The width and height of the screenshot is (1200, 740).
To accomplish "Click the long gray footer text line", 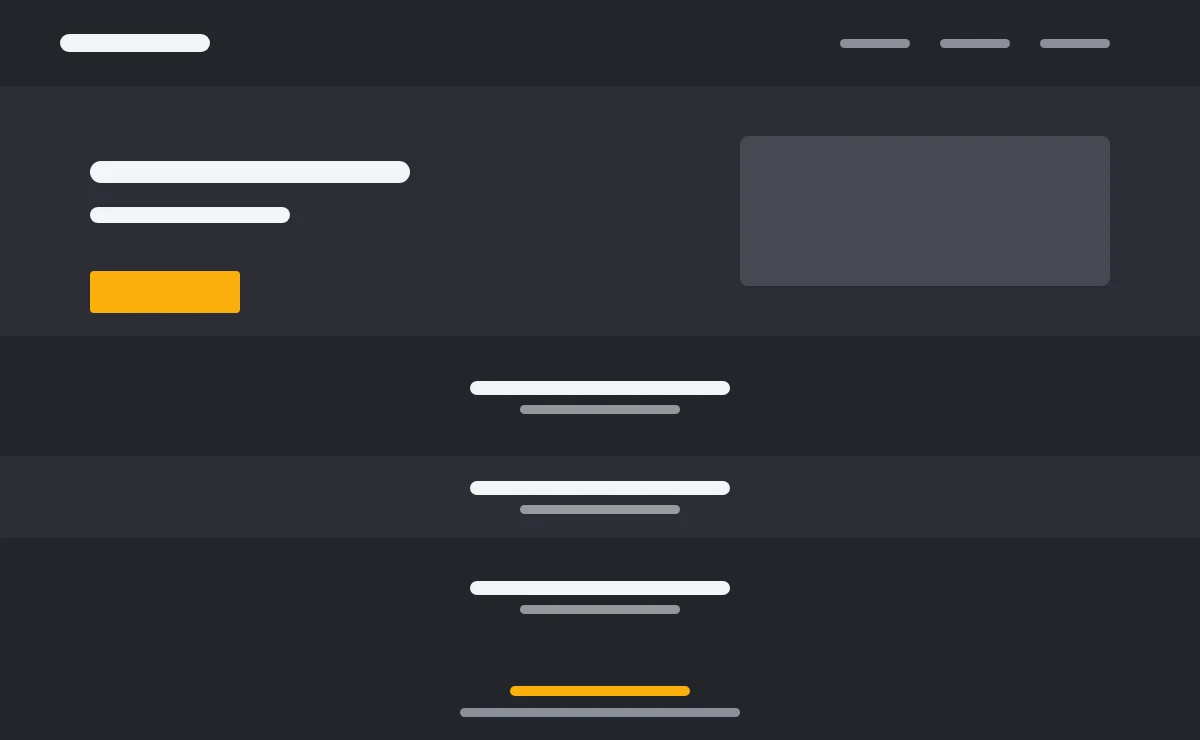I will tap(600, 713).
